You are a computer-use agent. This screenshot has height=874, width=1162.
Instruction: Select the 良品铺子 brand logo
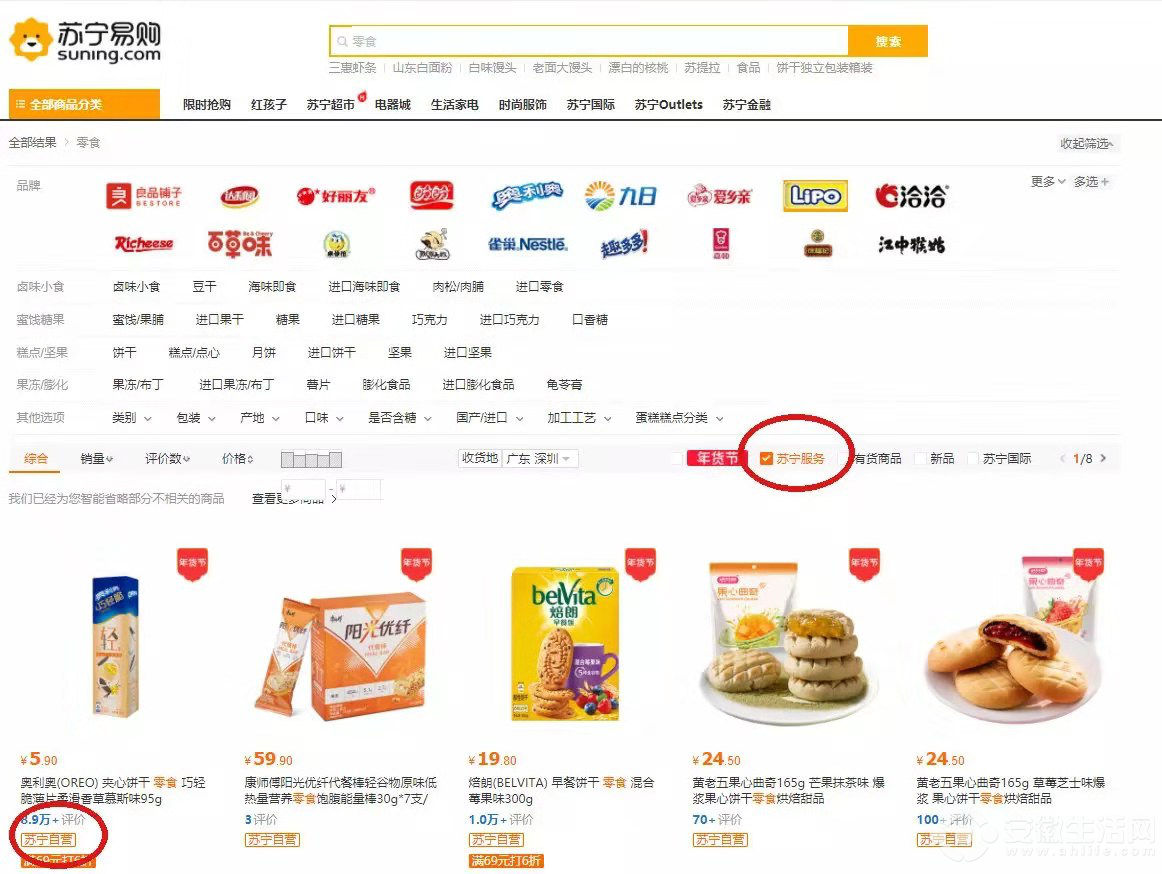coord(144,196)
